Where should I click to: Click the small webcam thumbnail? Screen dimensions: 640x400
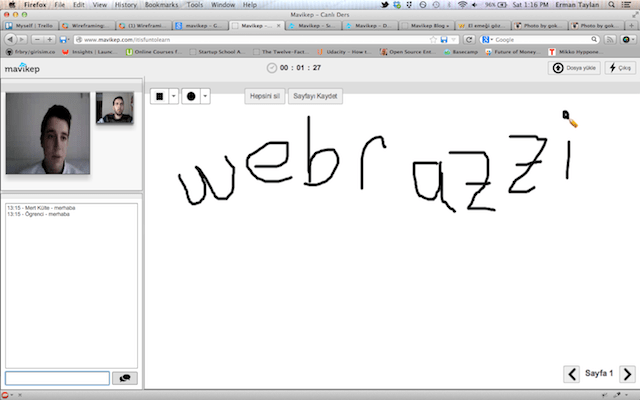point(114,108)
